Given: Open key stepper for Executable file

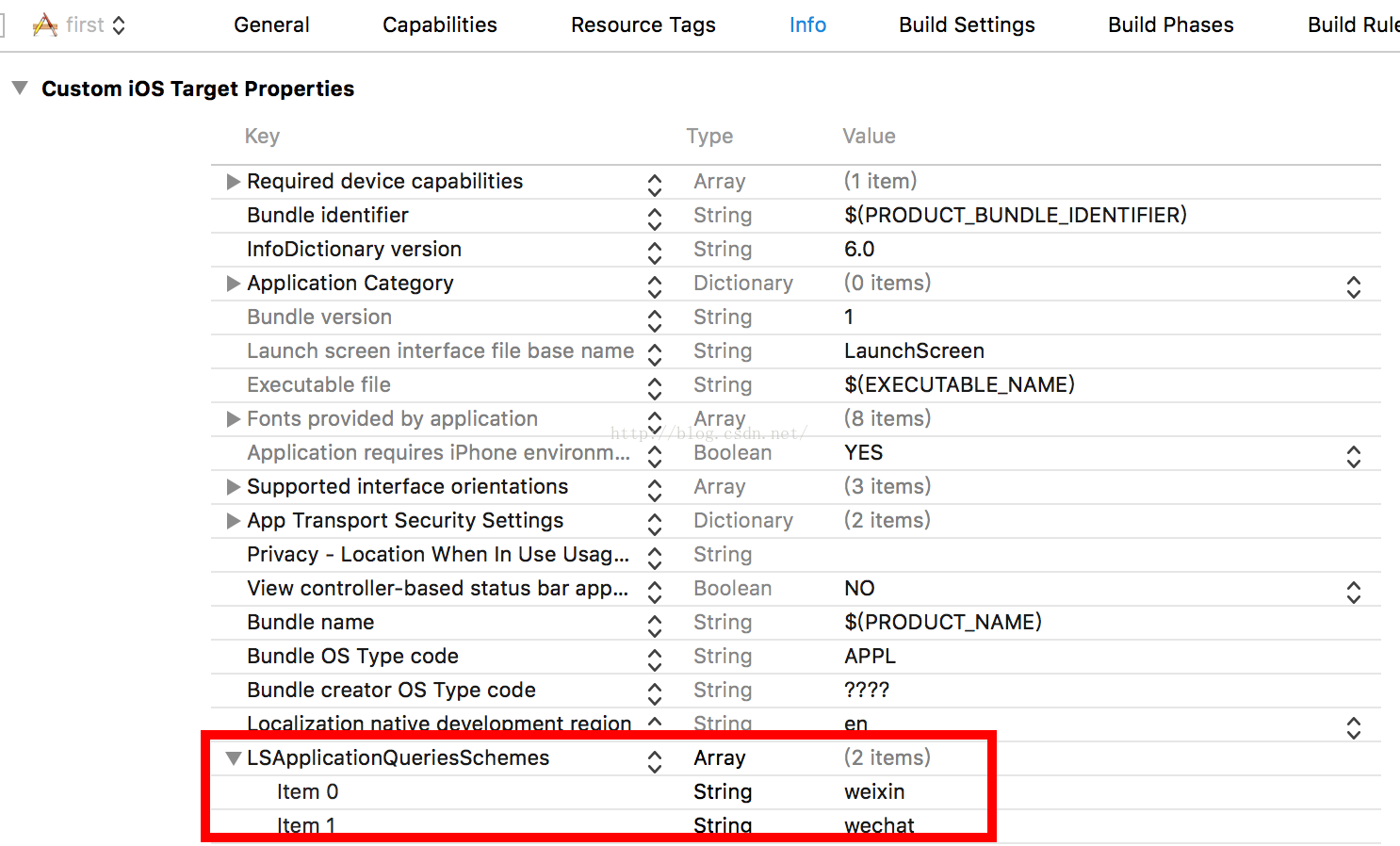Looking at the screenshot, I should pyautogui.click(x=655, y=388).
